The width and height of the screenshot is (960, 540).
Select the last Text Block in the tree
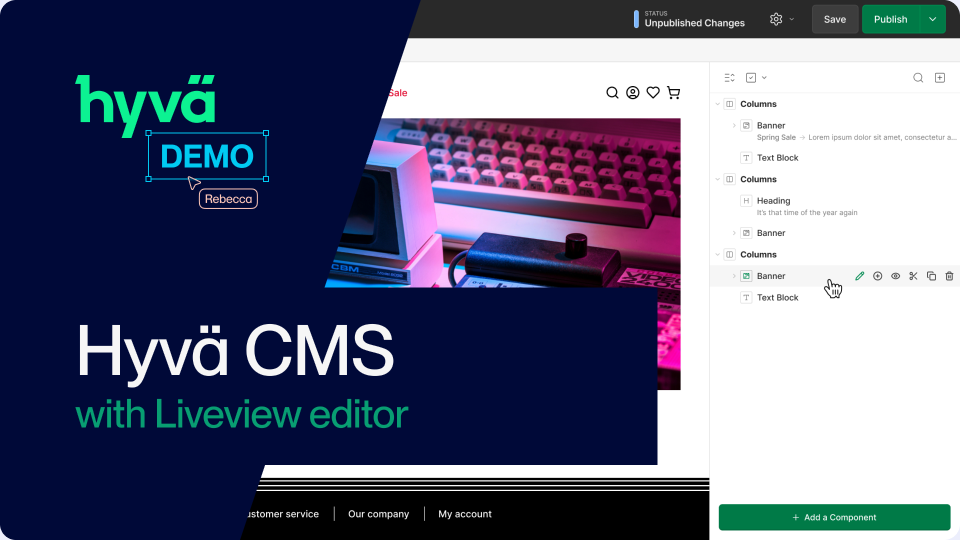click(x=778, y=298)
